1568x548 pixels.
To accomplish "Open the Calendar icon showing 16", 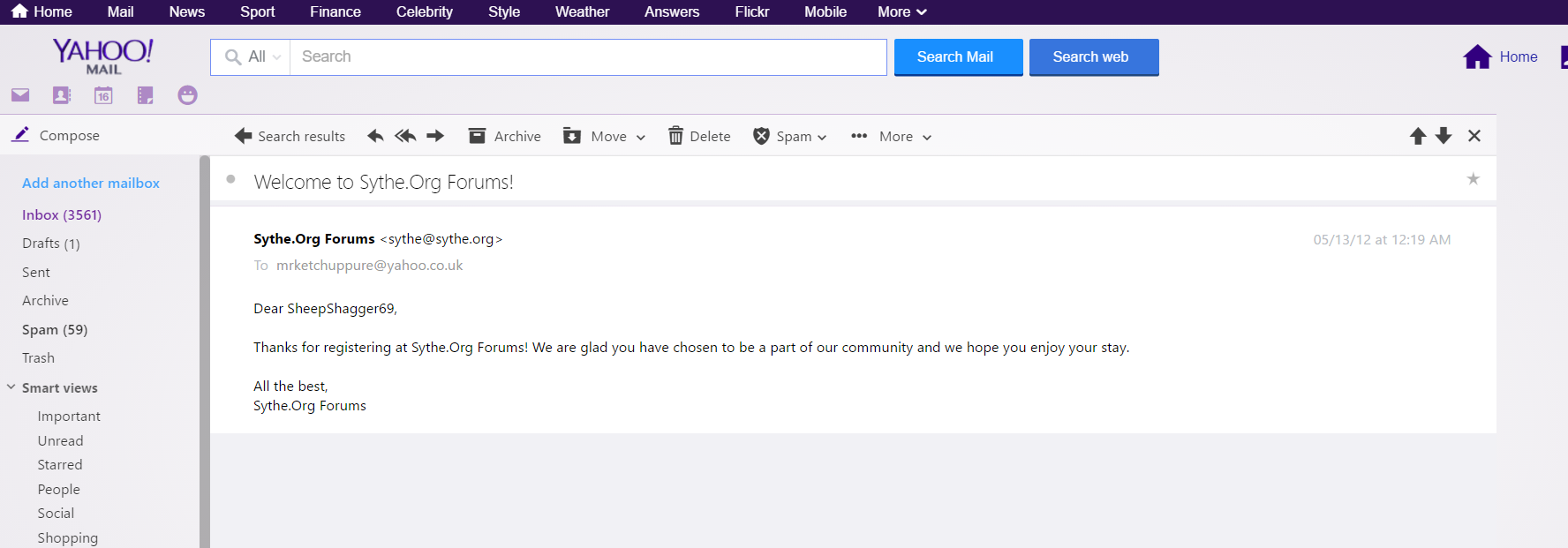I will (103, 95).
